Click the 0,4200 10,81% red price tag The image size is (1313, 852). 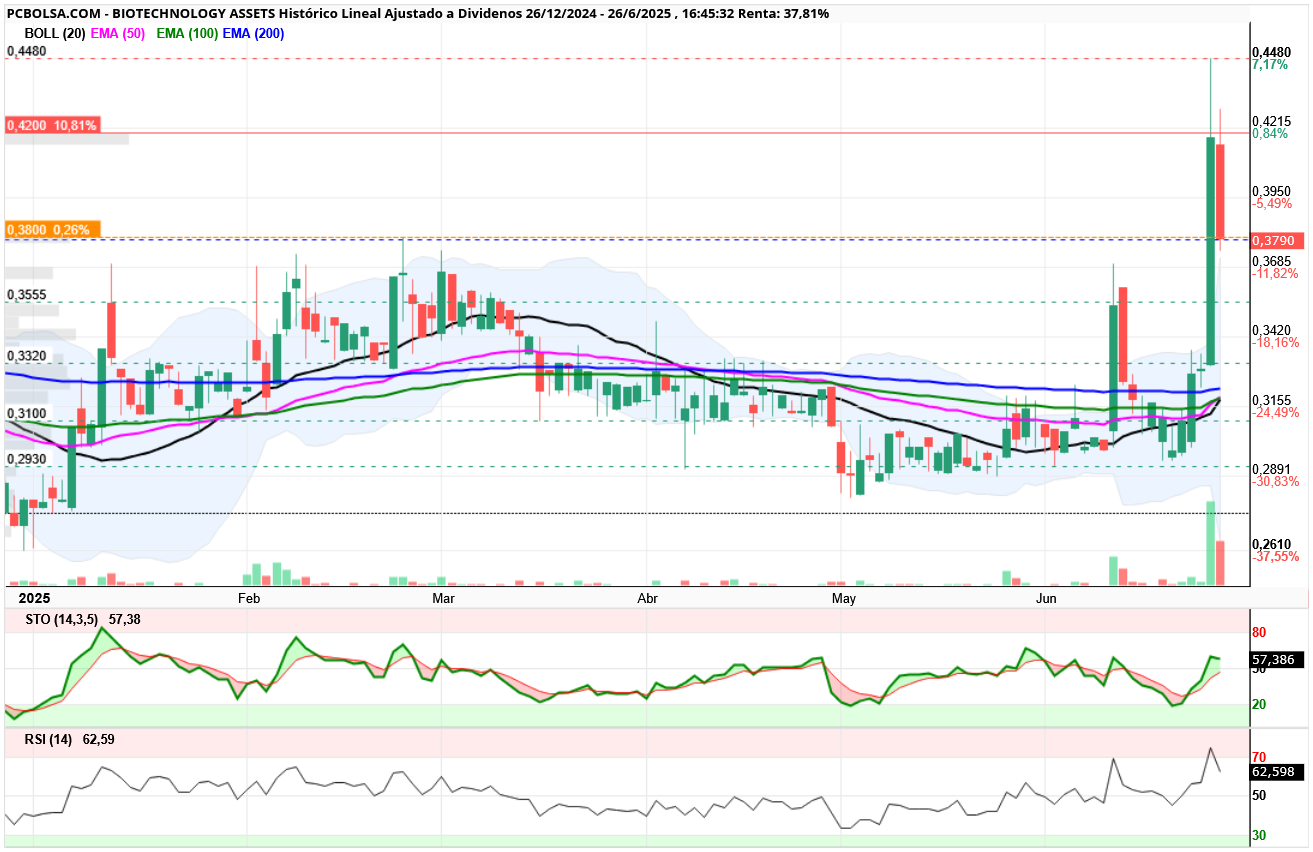point(52,126)
